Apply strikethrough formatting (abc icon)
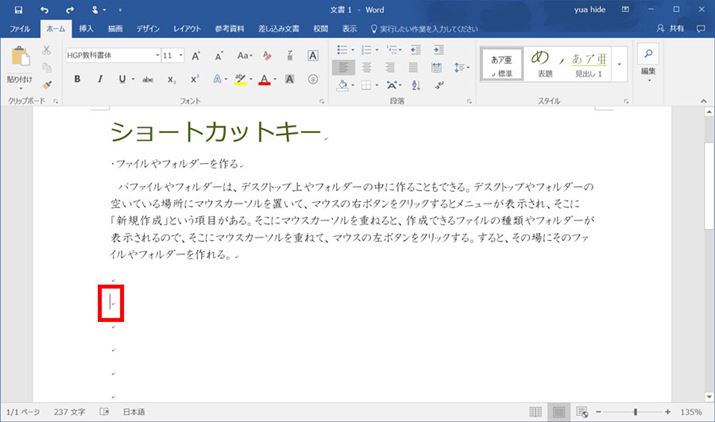 point(148,79)
